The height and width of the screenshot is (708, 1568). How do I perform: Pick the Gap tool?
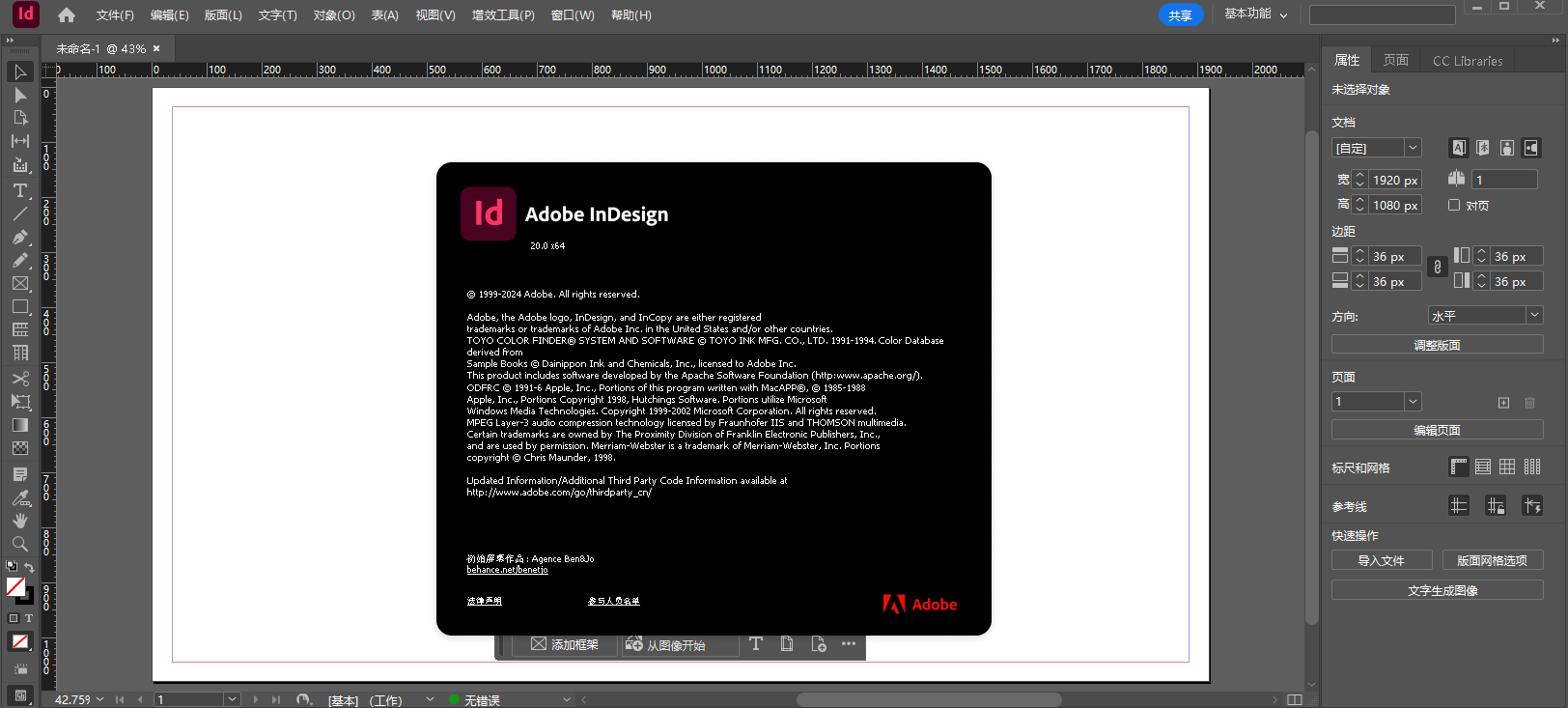(x=20, y=141)
